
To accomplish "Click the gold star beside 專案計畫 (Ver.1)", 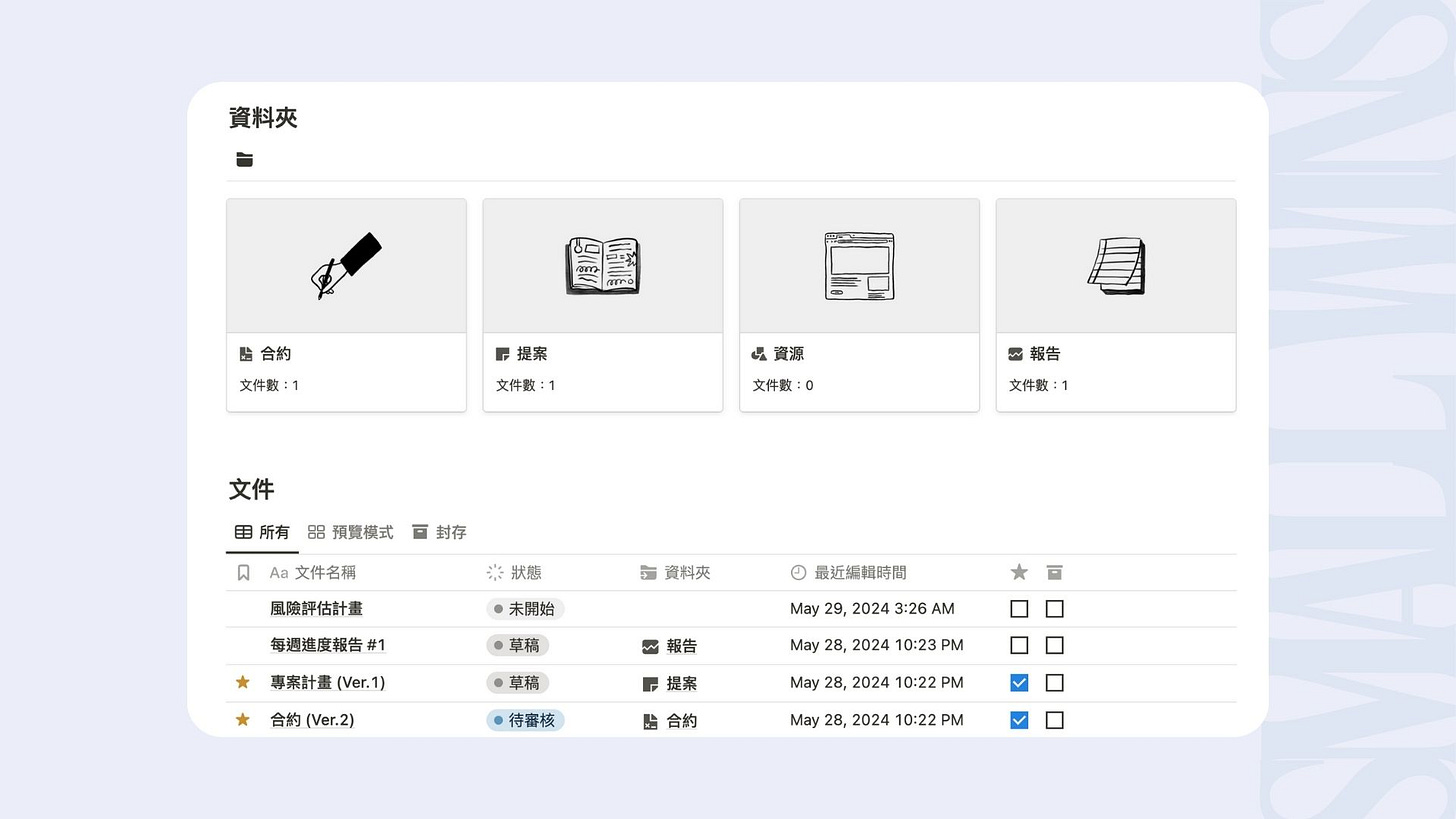I will [242, 682].
